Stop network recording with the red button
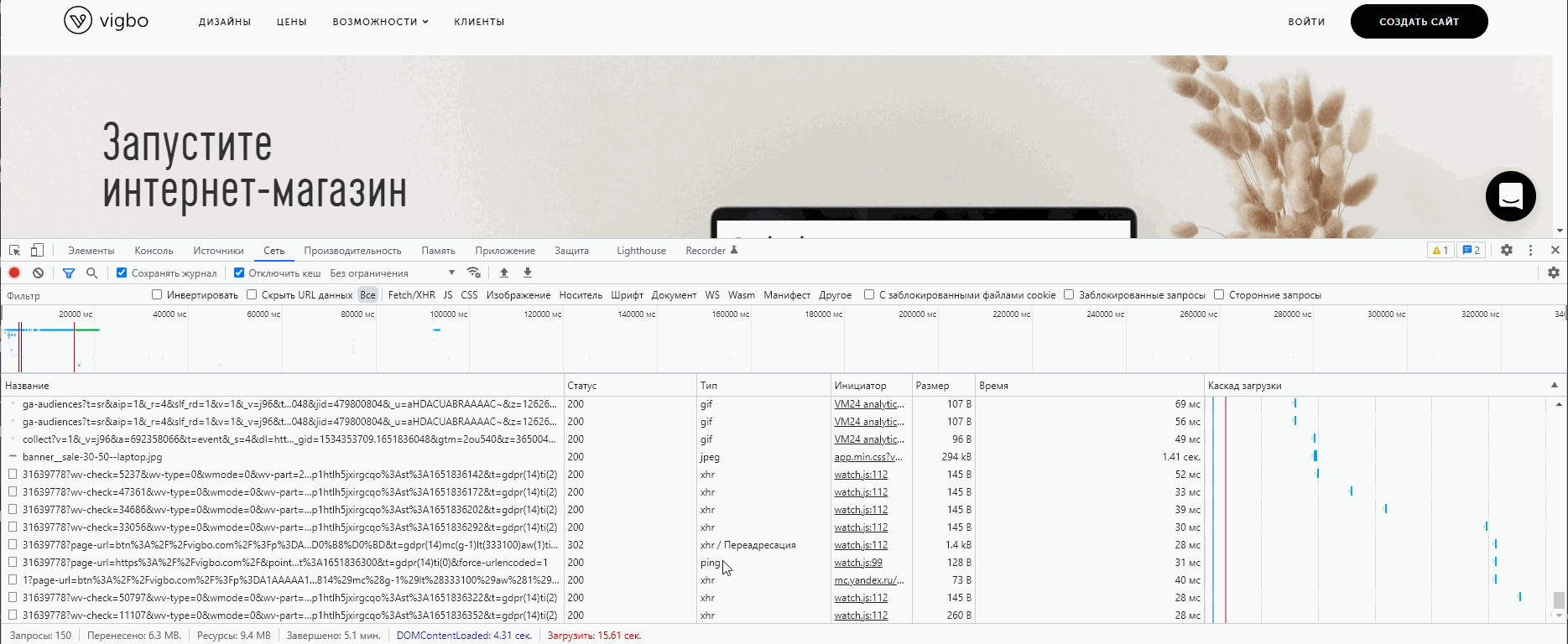This screenshot has width=1568, height=644. point(14,273)
